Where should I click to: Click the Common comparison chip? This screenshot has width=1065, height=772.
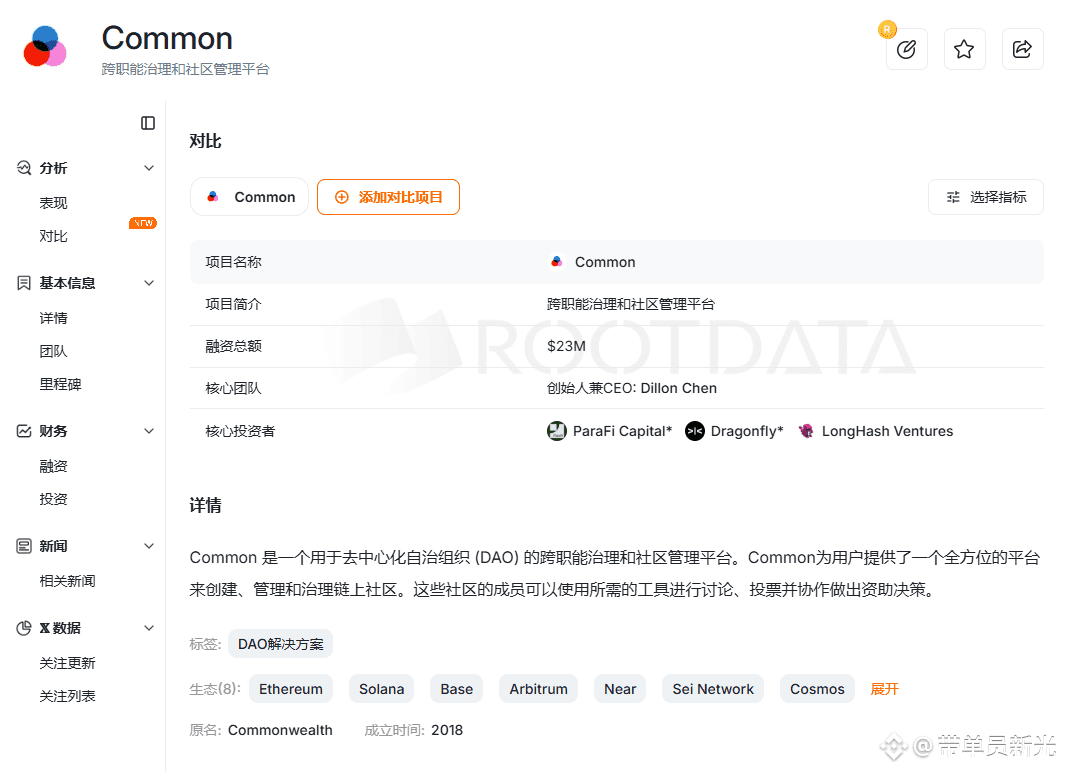pyautogui.click(x=249, y=197)
